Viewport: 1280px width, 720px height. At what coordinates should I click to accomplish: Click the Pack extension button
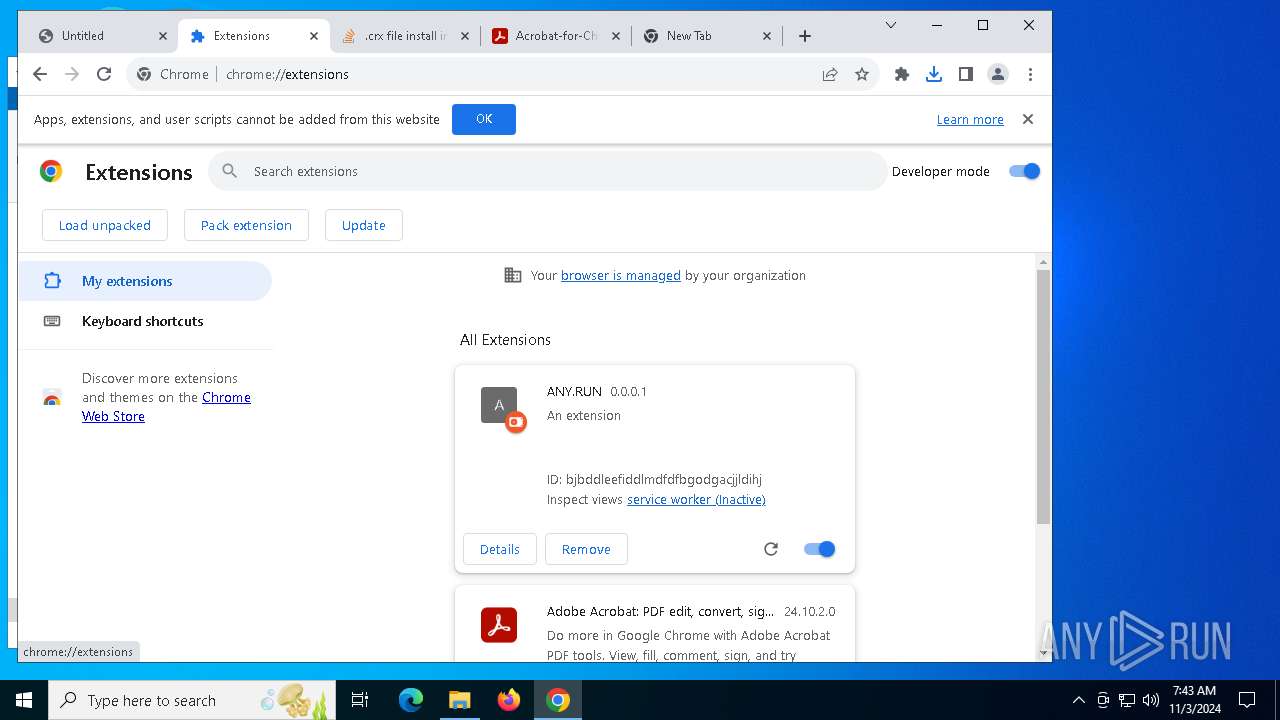pyautogui.click(x=246, y=225)
